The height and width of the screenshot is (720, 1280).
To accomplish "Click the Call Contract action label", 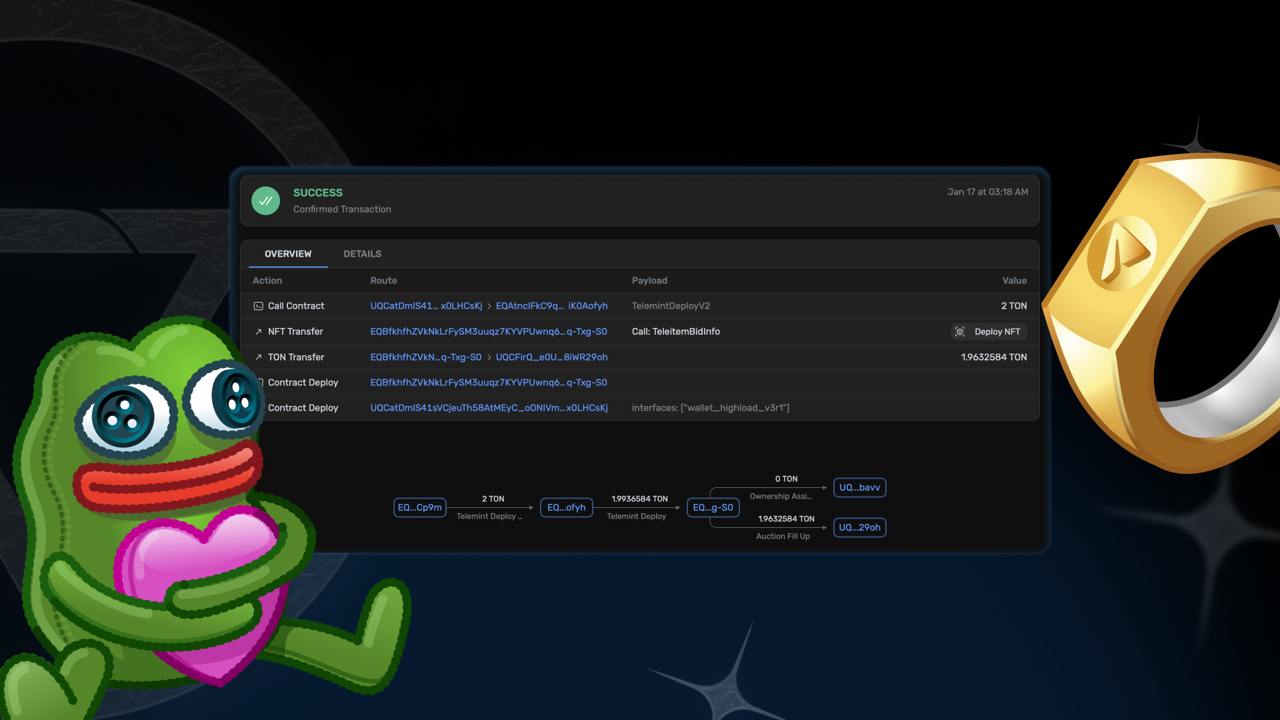I will click(296, 306).
